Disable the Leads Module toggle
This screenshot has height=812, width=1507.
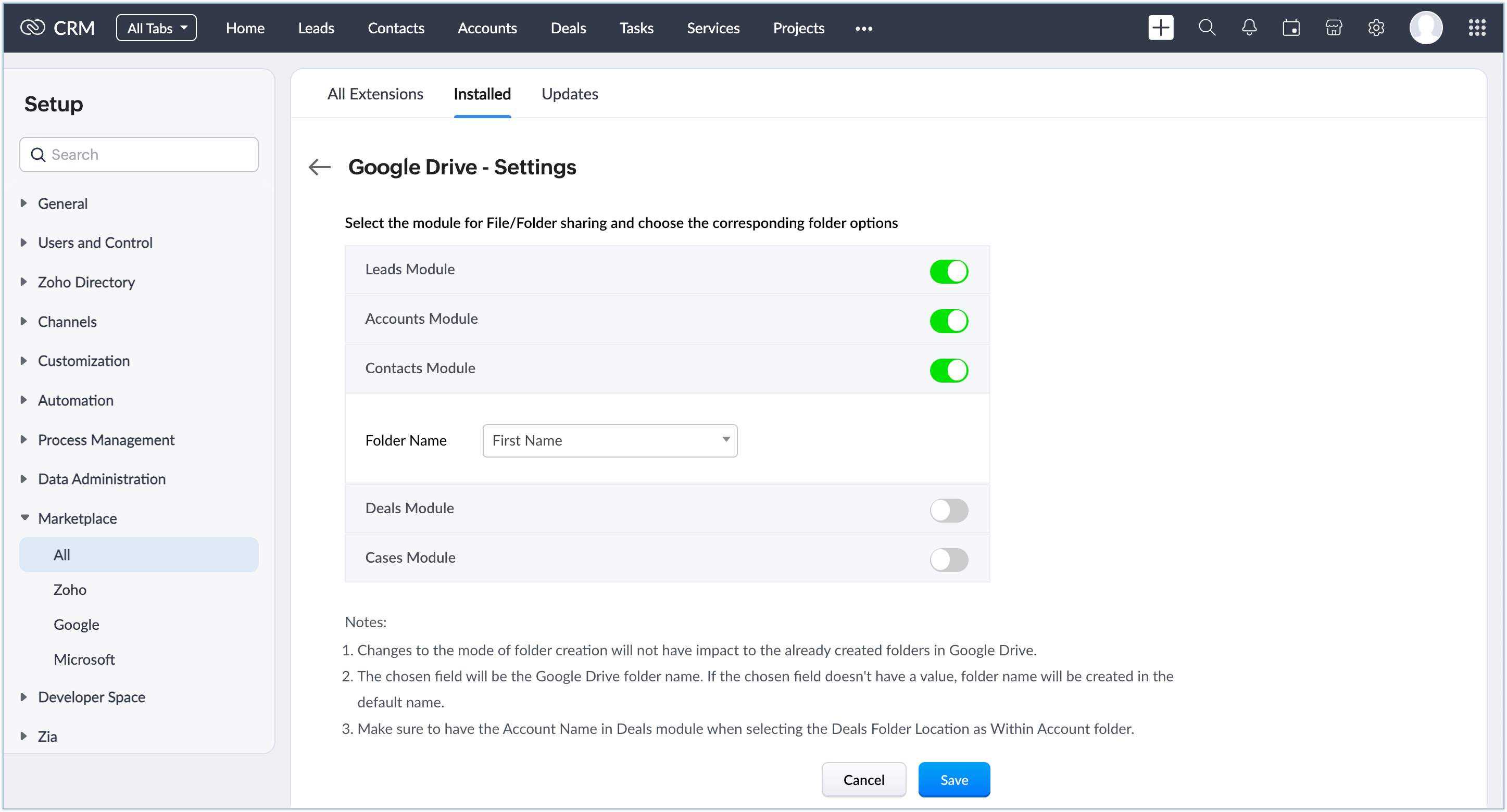948,271
